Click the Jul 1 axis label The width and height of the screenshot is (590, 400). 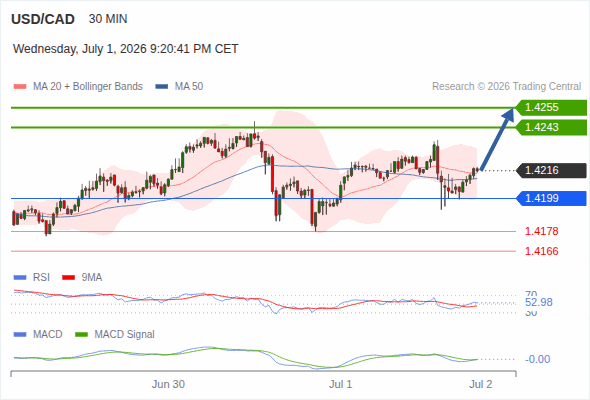pyautogui.click(x=341, y=384)
